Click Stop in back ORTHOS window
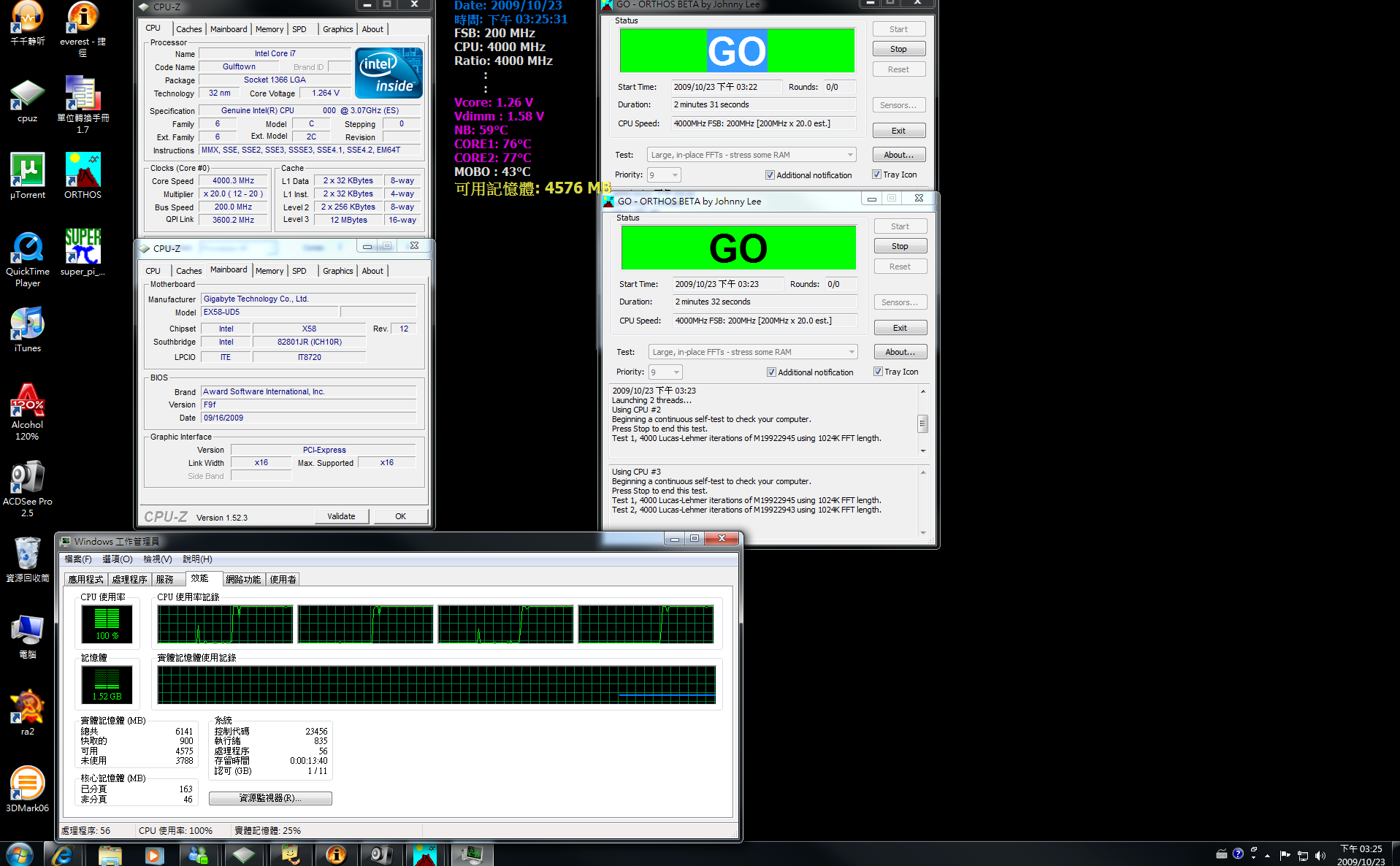 (898, 49)
